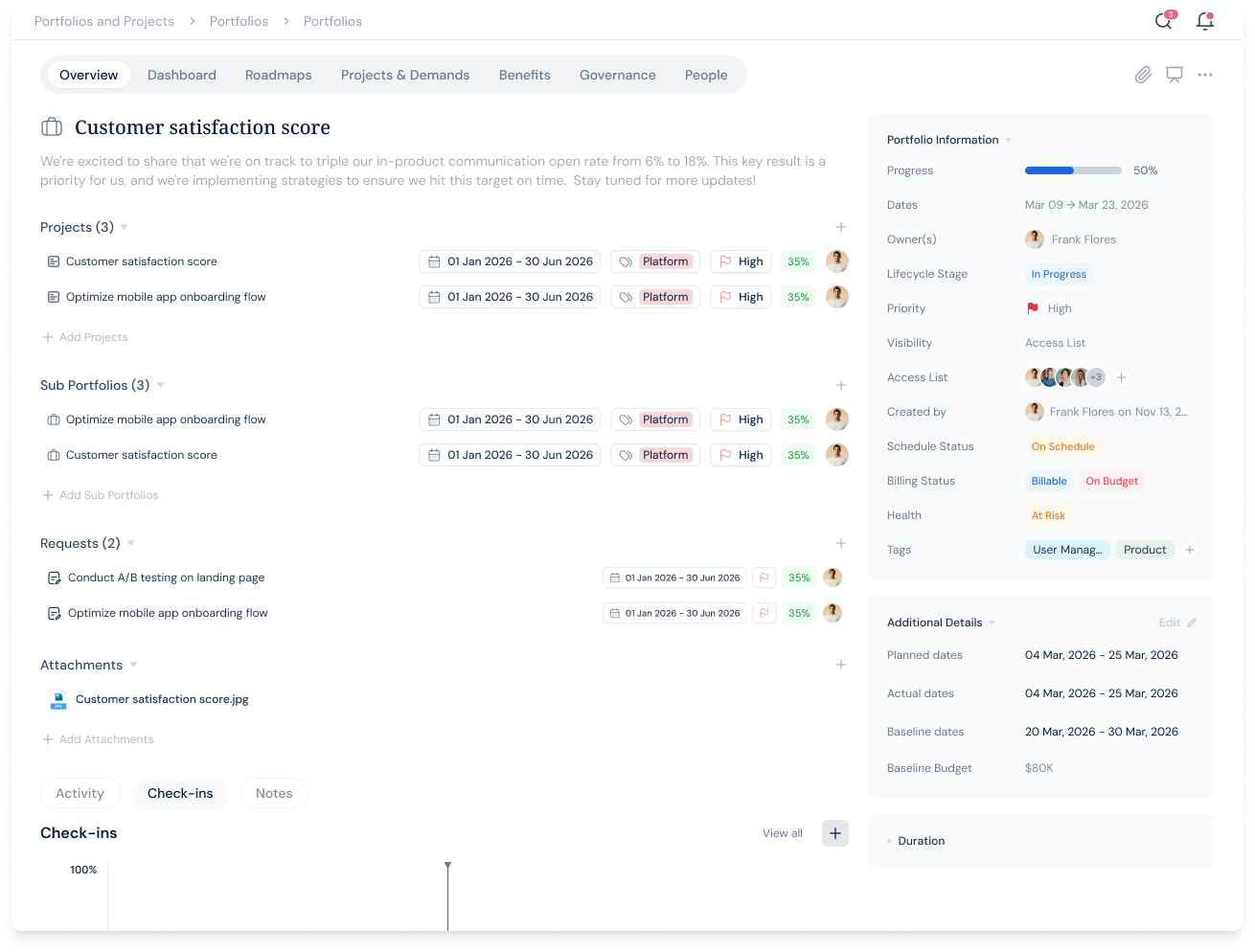Click flag icon on Optimize mobile app request
The image size is (1255, 952).
pos(764,613)
